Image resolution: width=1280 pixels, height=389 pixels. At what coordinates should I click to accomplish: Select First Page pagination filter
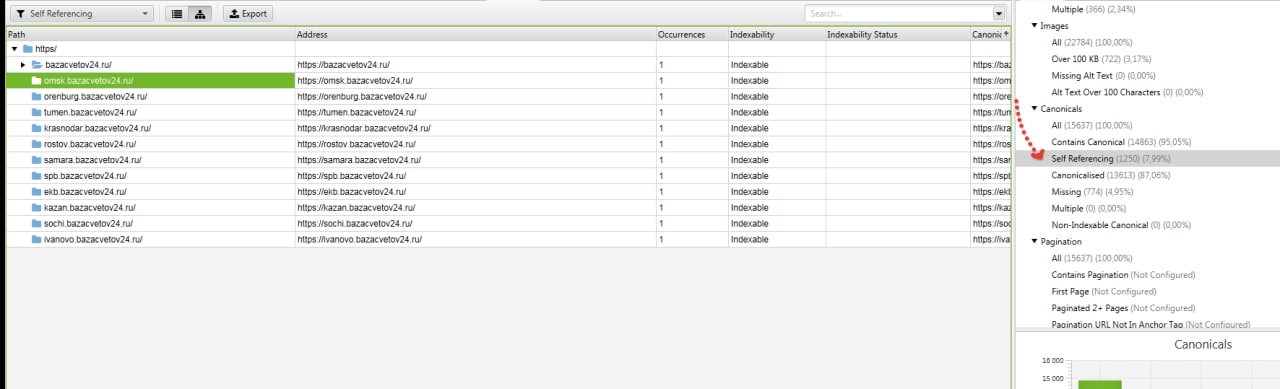(x=1103, y=291)
